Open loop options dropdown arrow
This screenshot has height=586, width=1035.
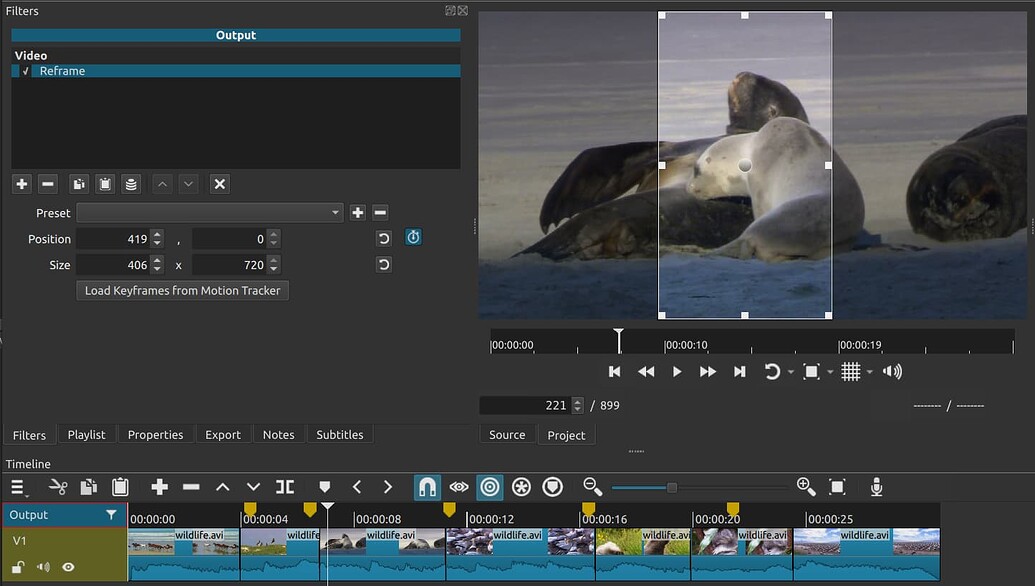791,372
